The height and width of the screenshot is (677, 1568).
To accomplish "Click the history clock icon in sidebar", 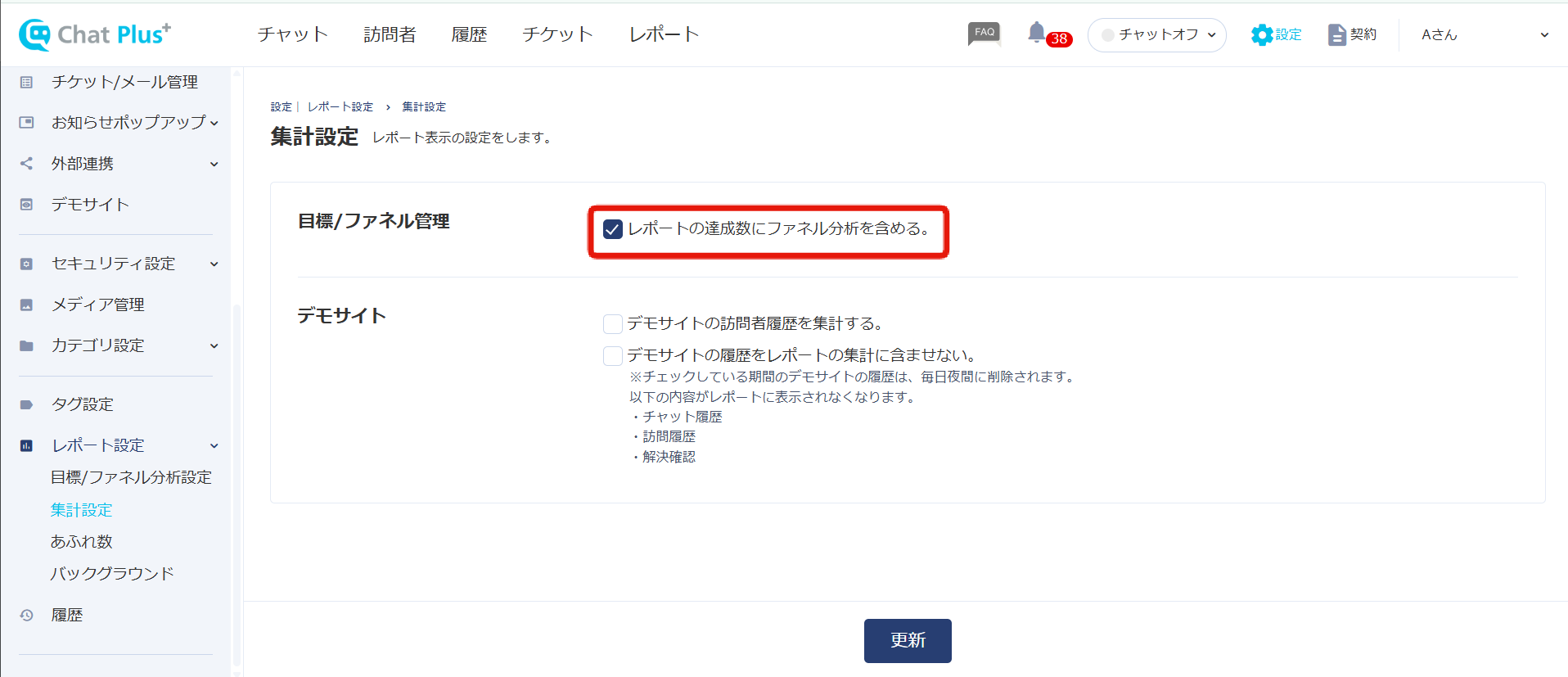I will tap(26, 615).
